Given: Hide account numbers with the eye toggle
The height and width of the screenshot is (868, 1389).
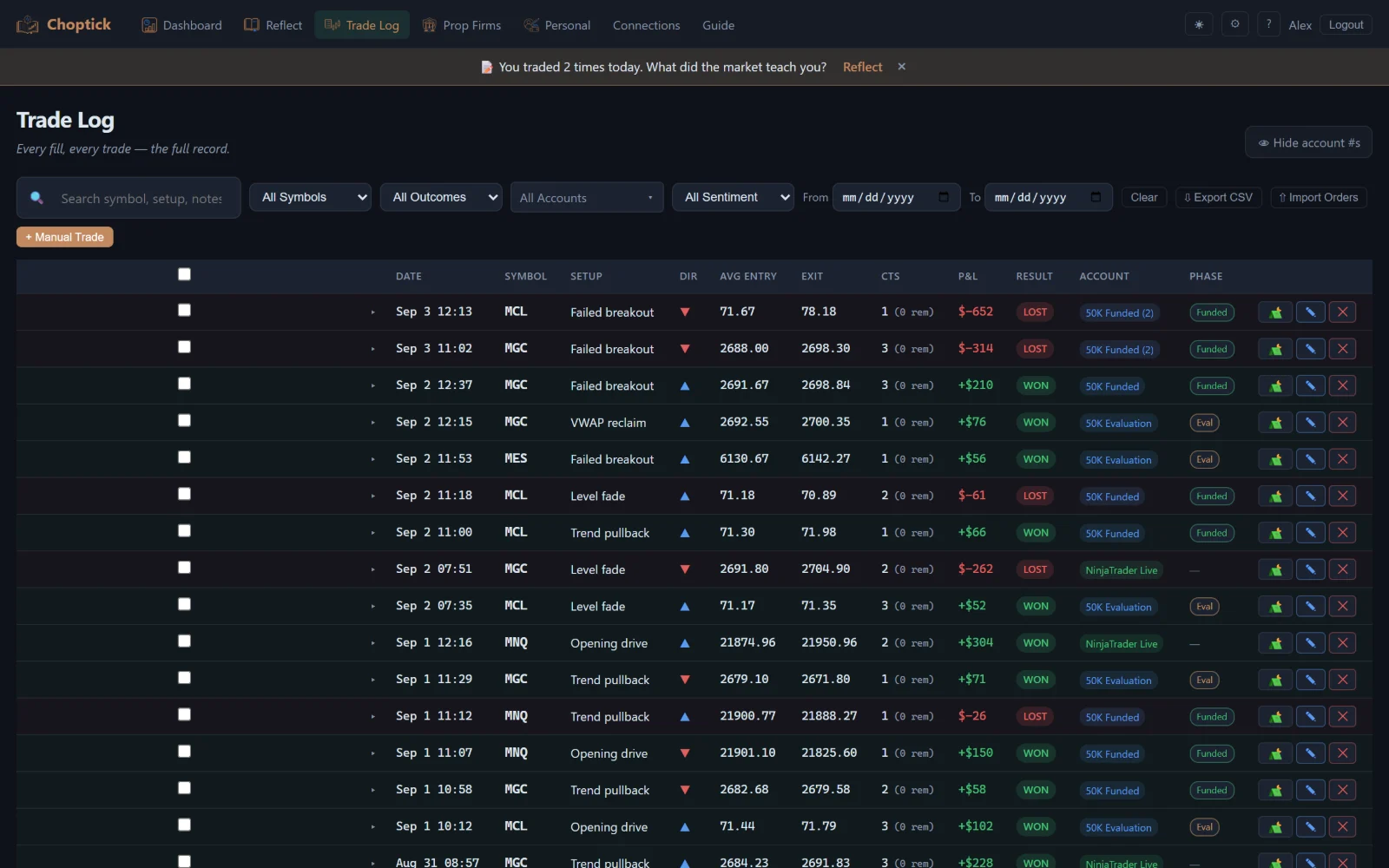Looking at the screenshot, I should click(1308, 142).
